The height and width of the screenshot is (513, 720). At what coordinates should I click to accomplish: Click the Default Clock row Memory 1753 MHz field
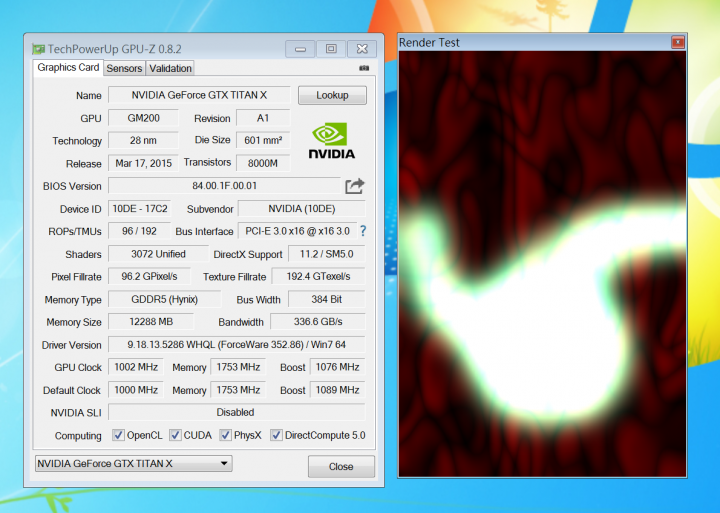(238, 390)
